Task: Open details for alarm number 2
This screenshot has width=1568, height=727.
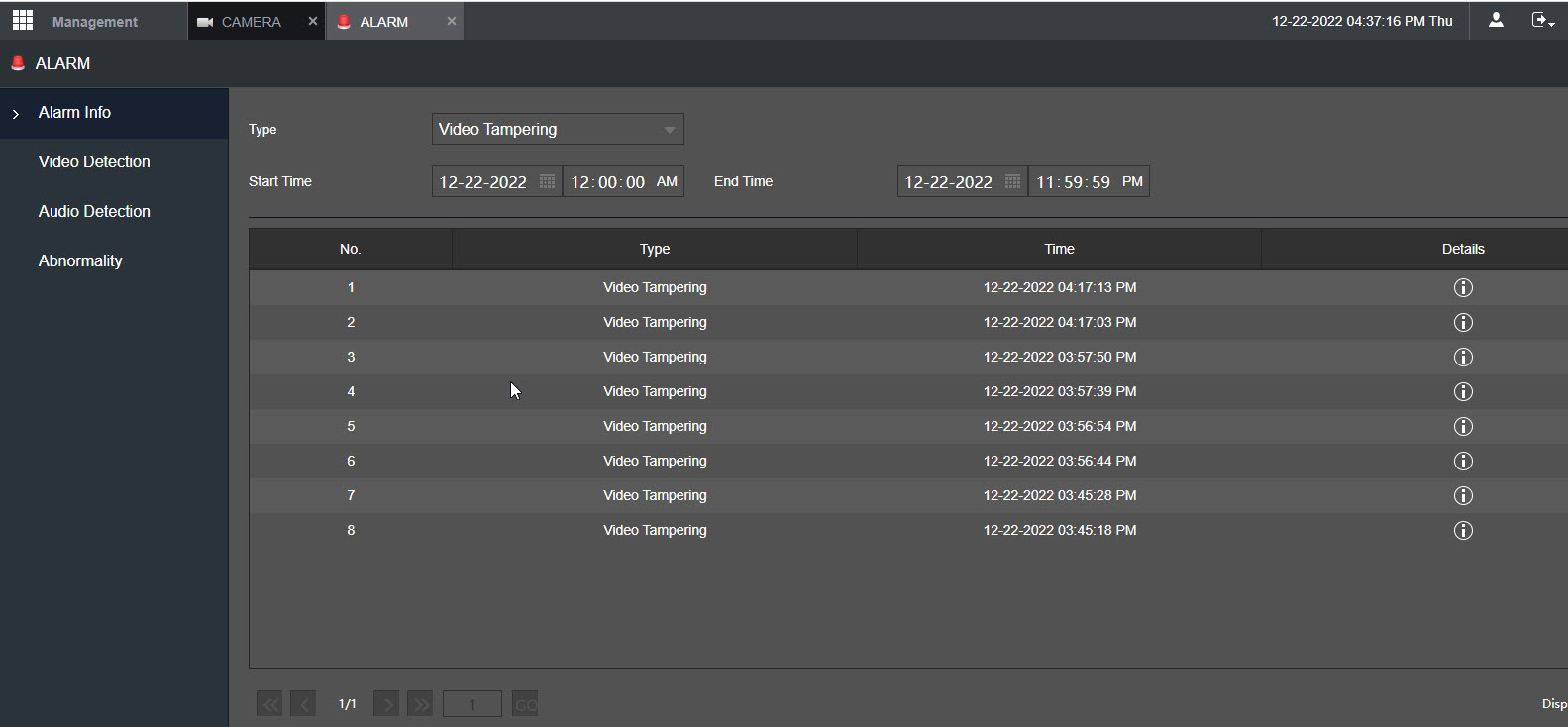Action: [x=1463, y=322]
